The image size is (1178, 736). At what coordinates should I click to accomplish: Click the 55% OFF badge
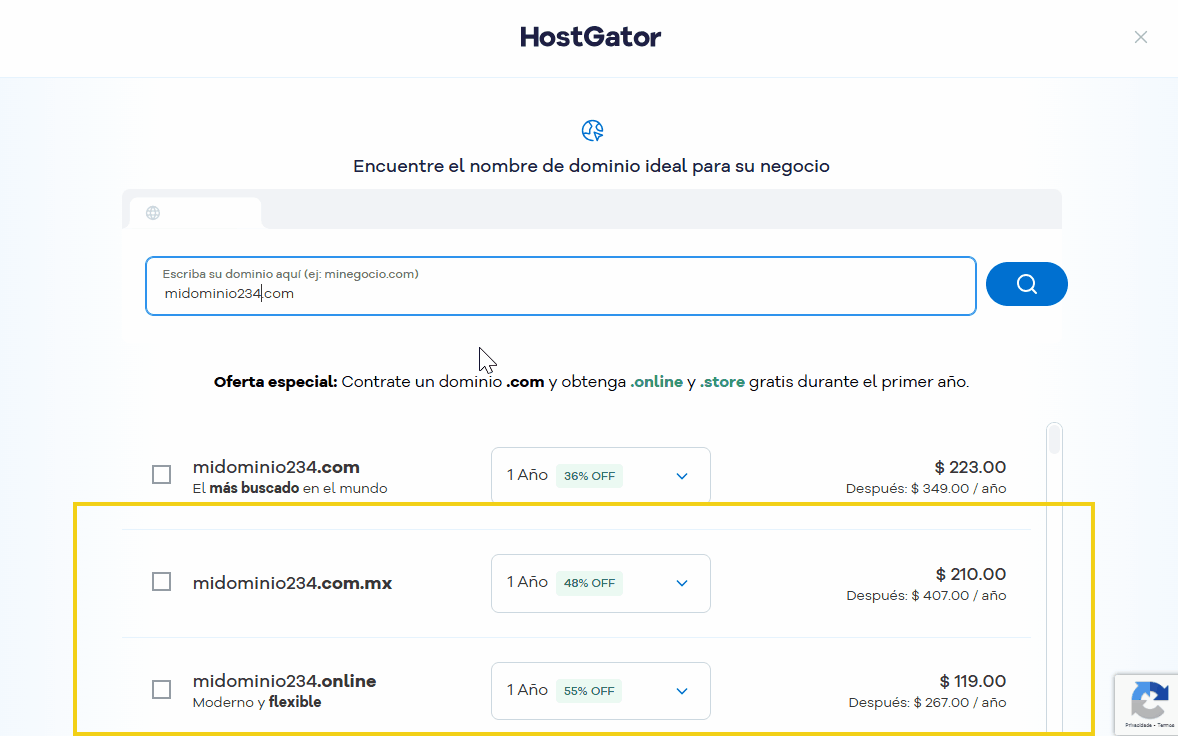(589, 691)
